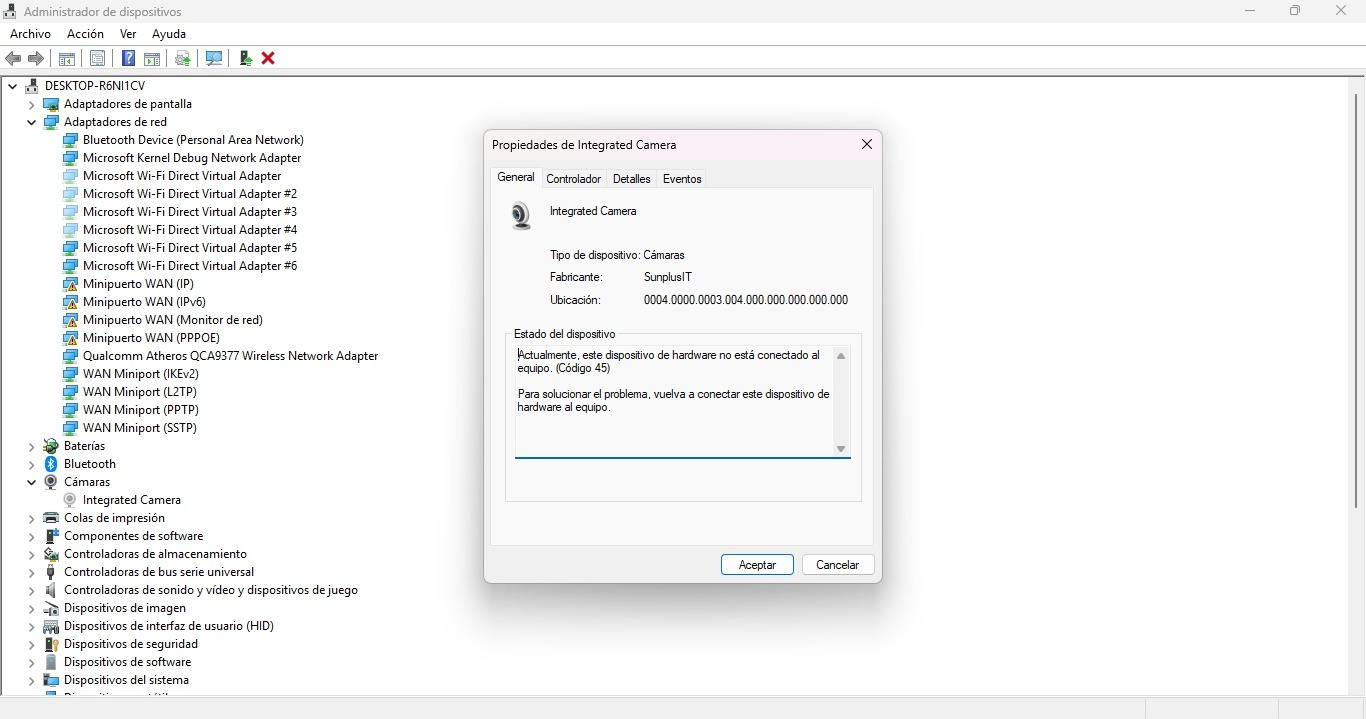Viewport: 1366px width, 719px height.
Task: Click the Aceptar button
Action: (757, 565)
